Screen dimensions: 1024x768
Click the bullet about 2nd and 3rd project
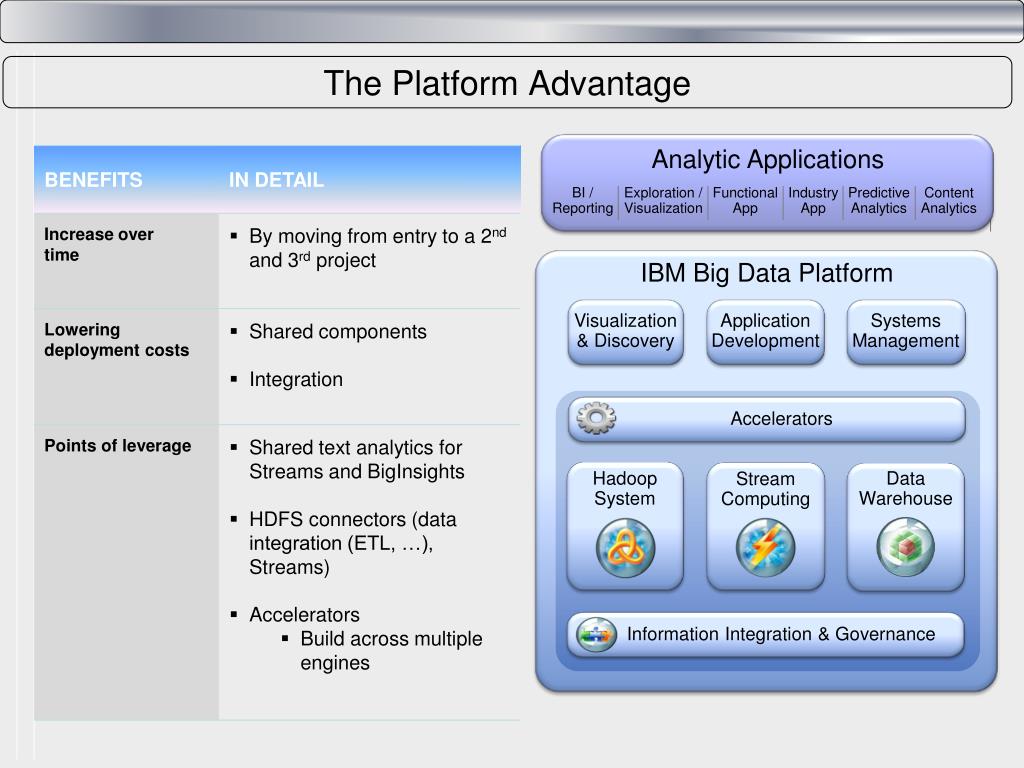(x=369, y=248)
